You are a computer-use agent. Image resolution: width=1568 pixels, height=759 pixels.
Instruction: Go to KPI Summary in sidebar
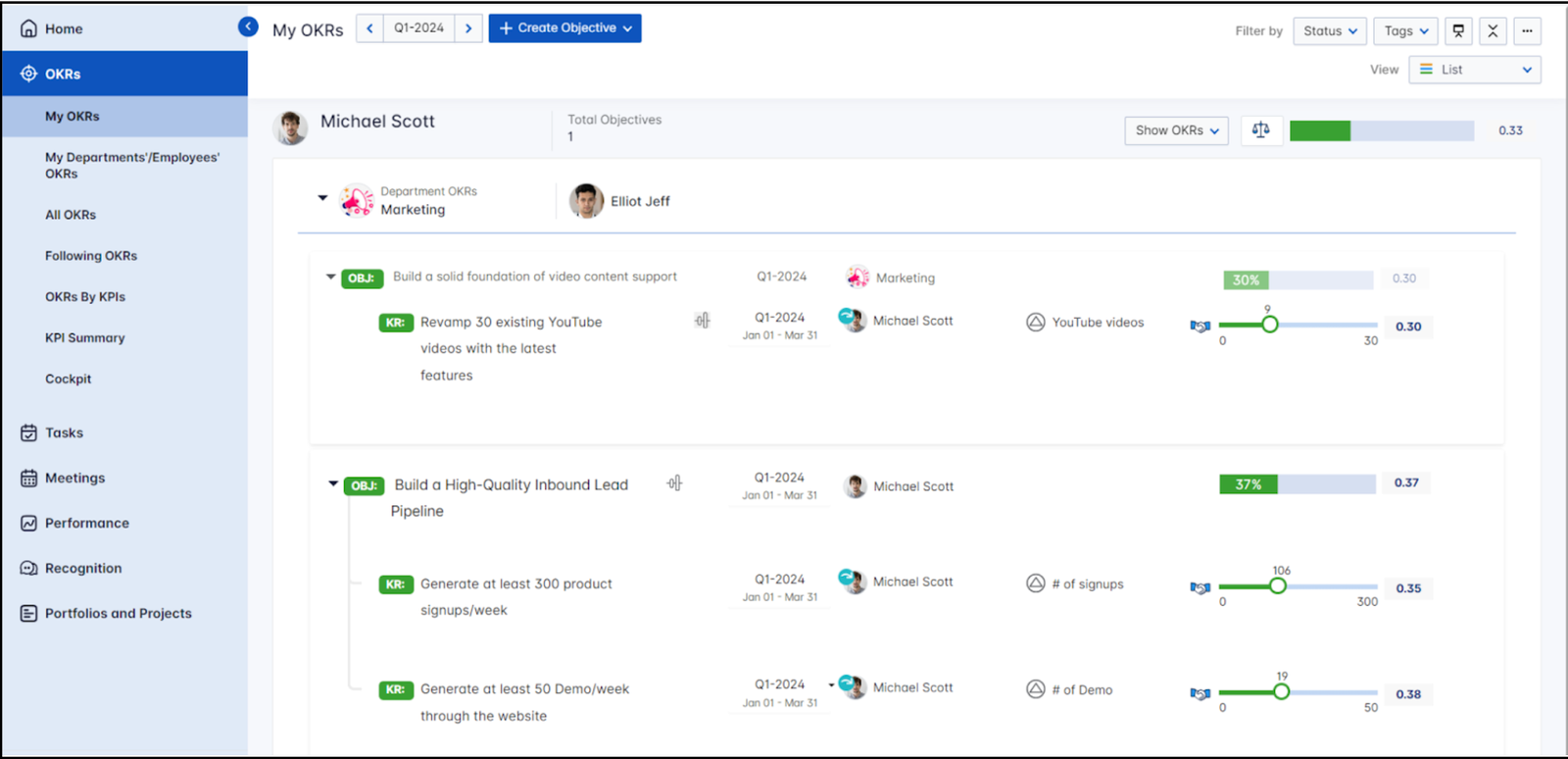(85, 338)
